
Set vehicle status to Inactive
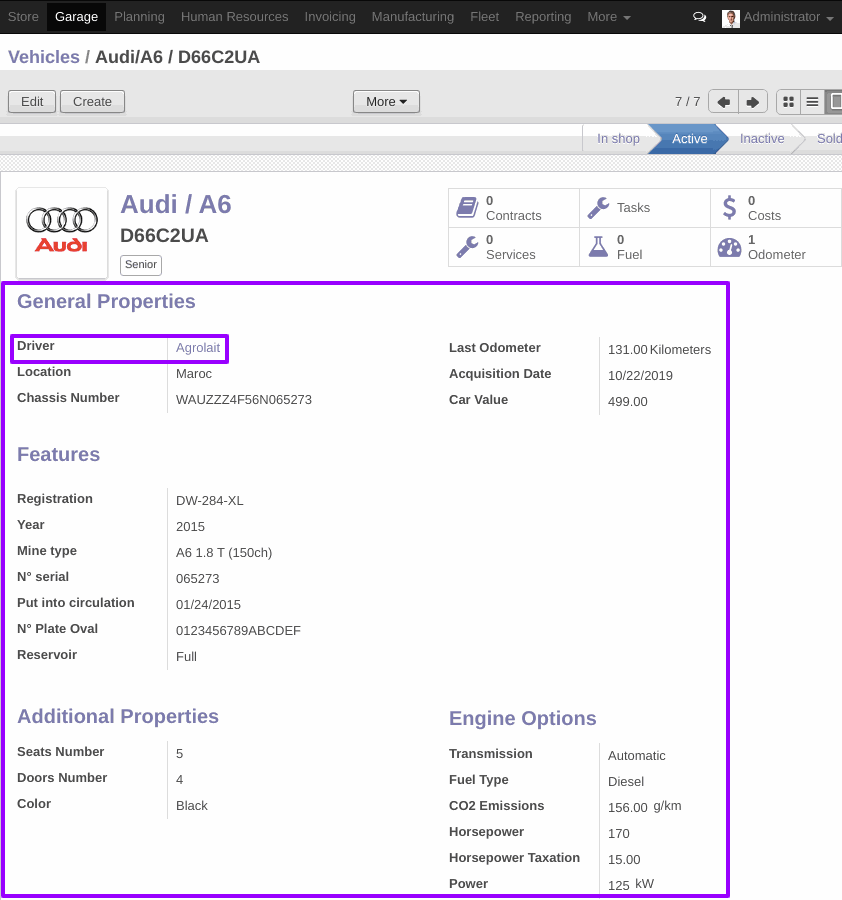click(762, 139)
